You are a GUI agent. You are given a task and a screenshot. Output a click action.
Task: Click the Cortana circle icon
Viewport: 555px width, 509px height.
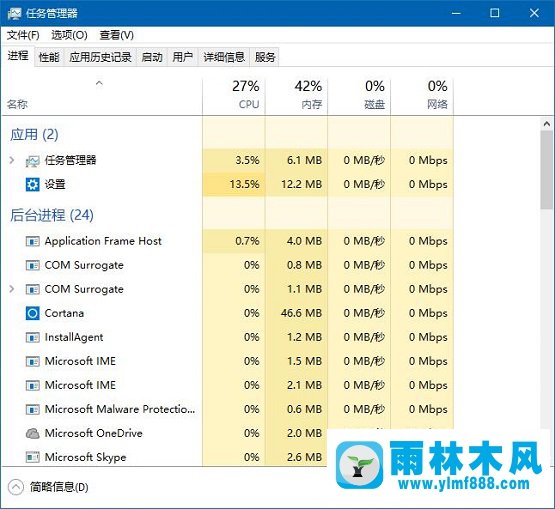pos(33,313)
